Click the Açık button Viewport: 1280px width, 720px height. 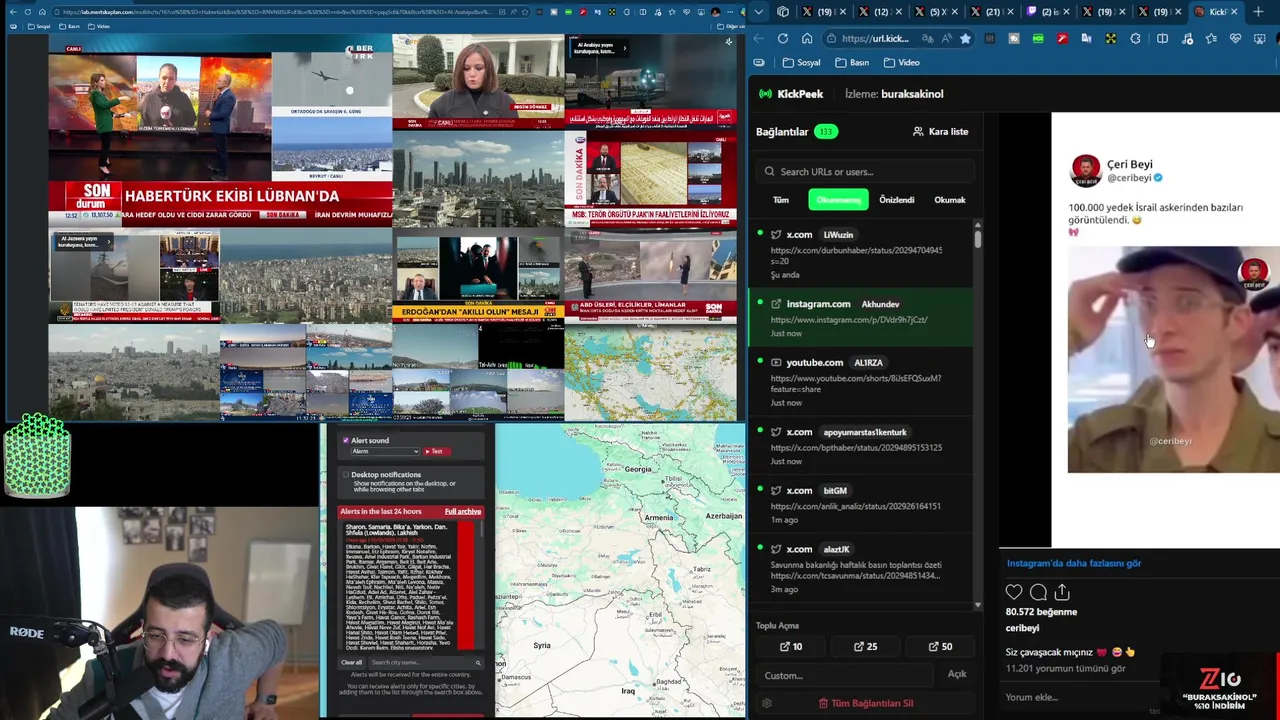click(x=957, y=674)
